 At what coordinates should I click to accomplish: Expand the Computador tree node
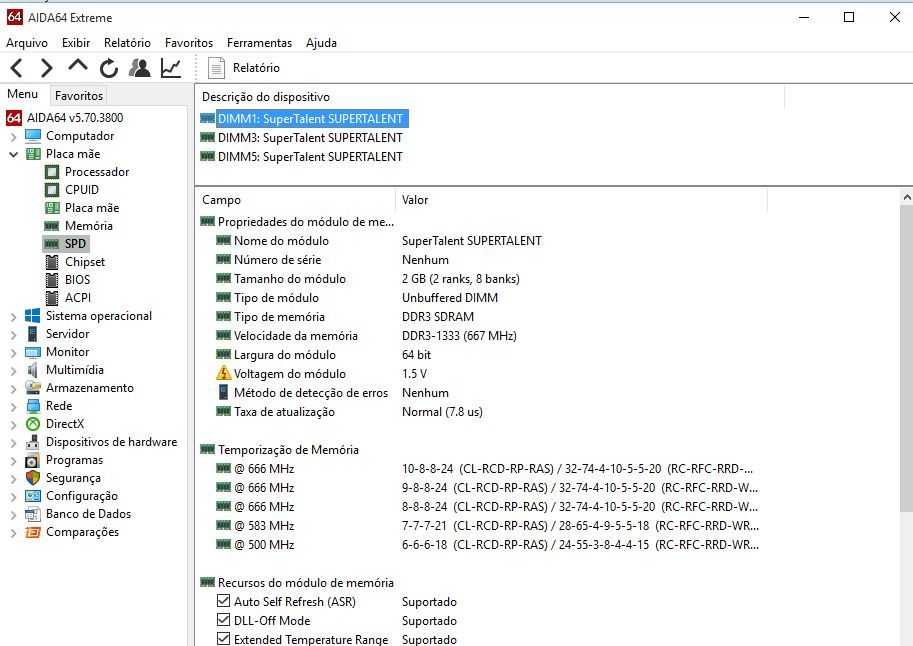click(13, 137)
